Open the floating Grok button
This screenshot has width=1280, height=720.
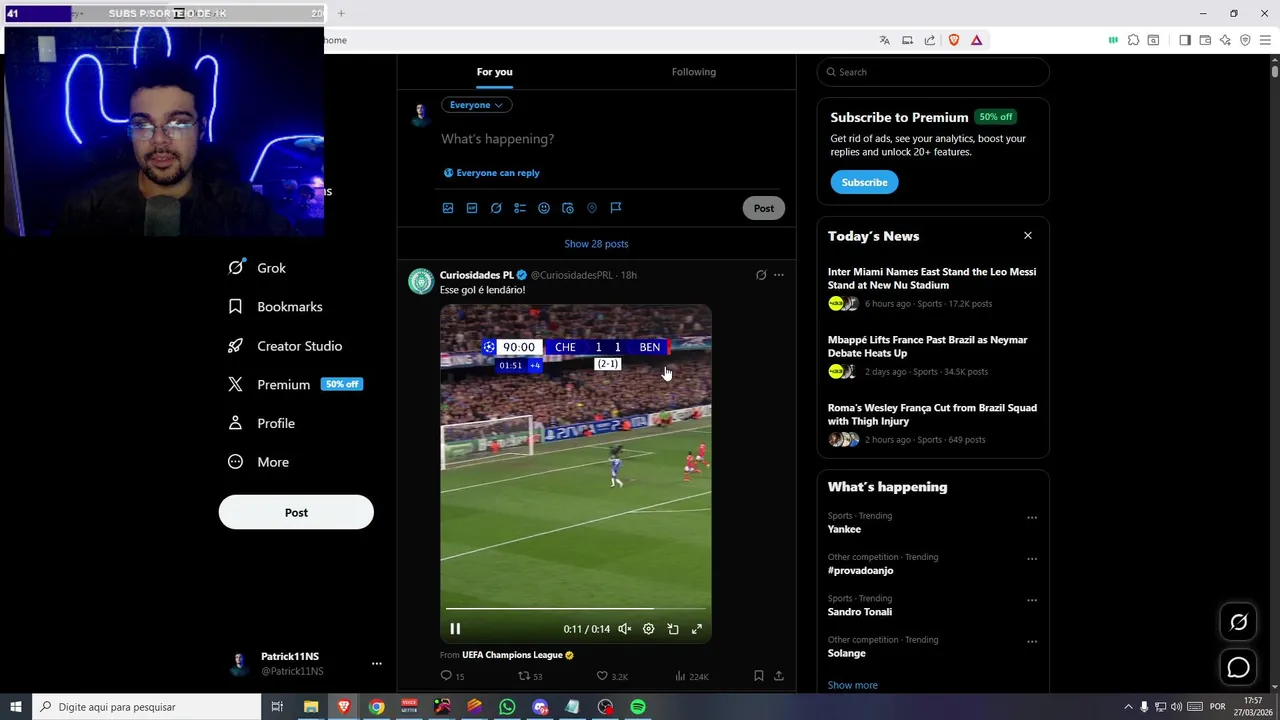1238,622
